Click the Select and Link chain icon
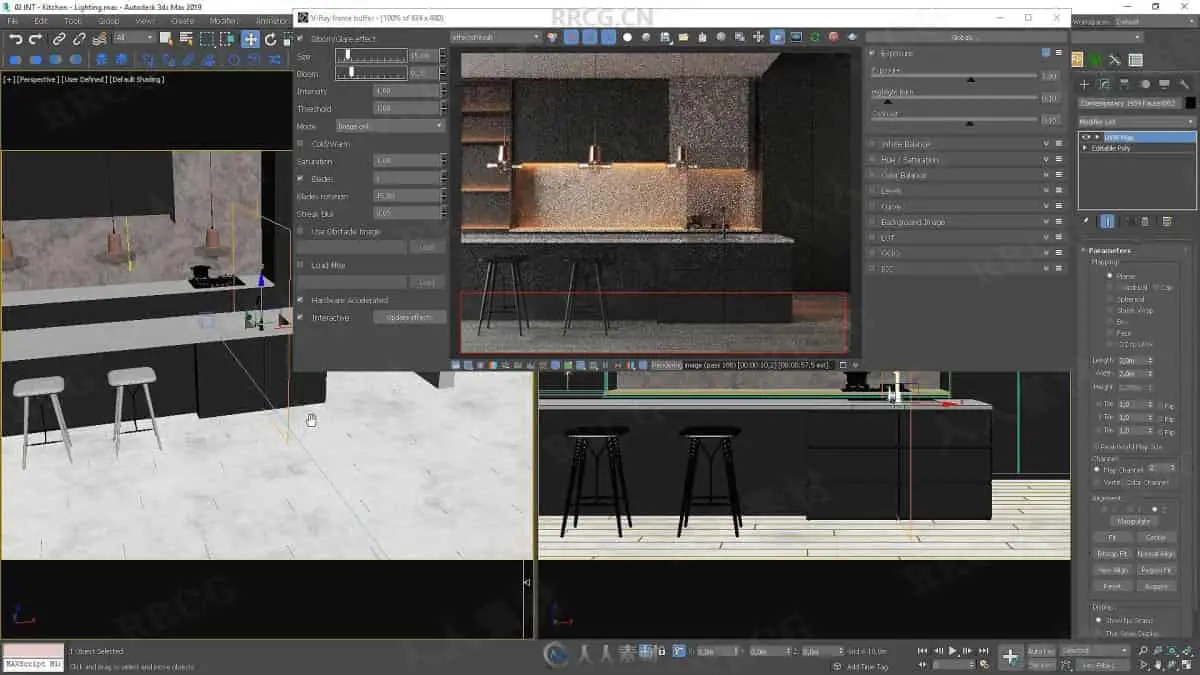The image size is (1200, 675). pyautogui.click(x=59, y=39)
